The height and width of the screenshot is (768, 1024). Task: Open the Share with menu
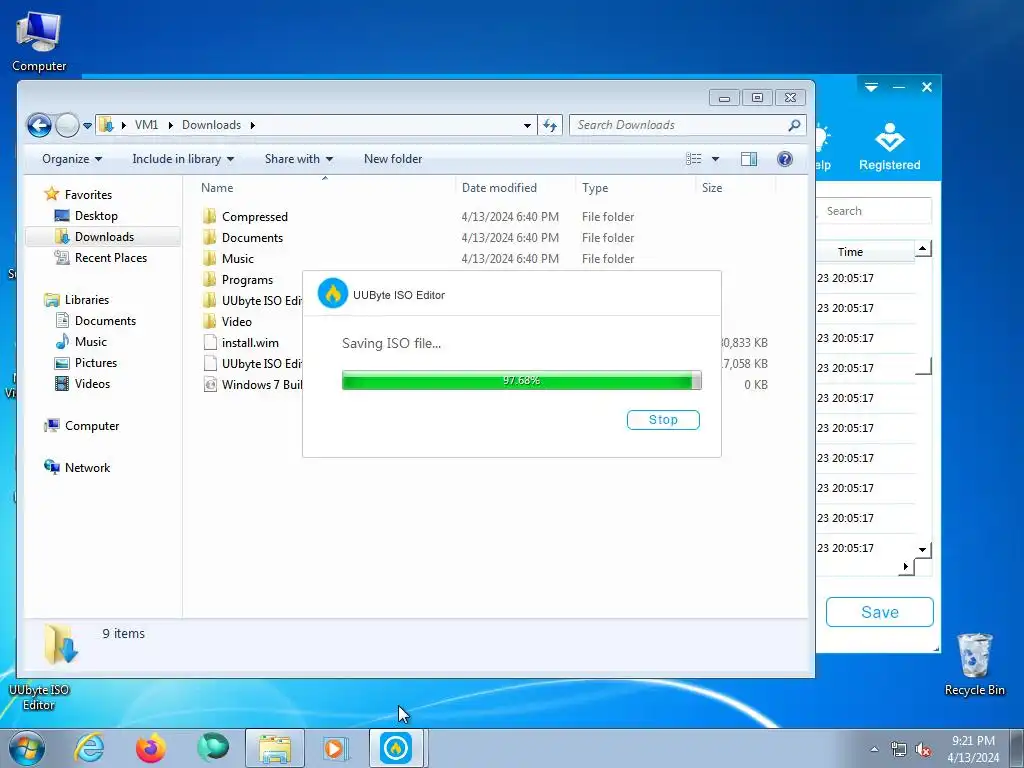tap(298, 159)
